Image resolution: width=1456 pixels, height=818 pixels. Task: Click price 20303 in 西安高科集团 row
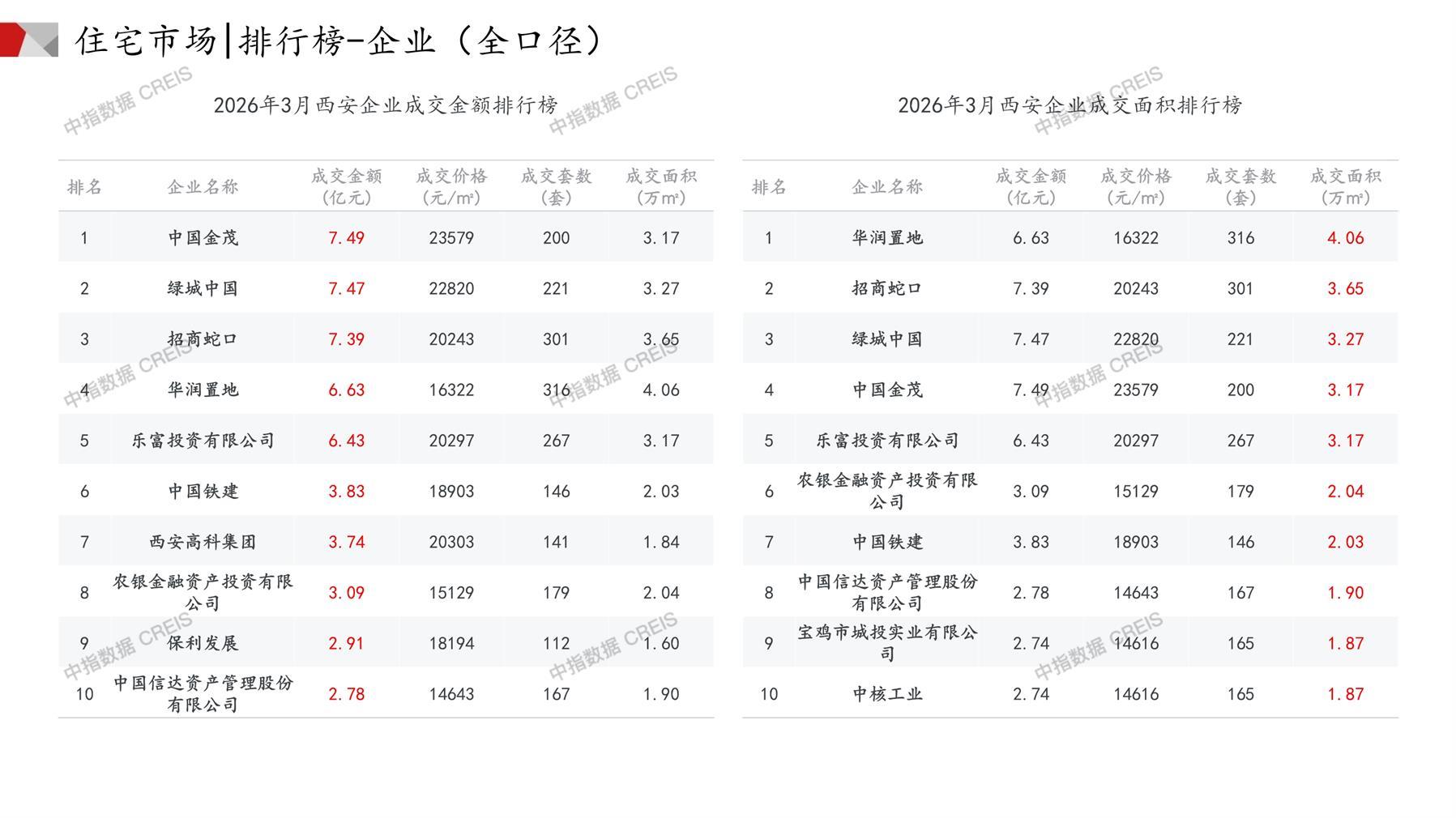pyautogui.click(x=451, y=542)
